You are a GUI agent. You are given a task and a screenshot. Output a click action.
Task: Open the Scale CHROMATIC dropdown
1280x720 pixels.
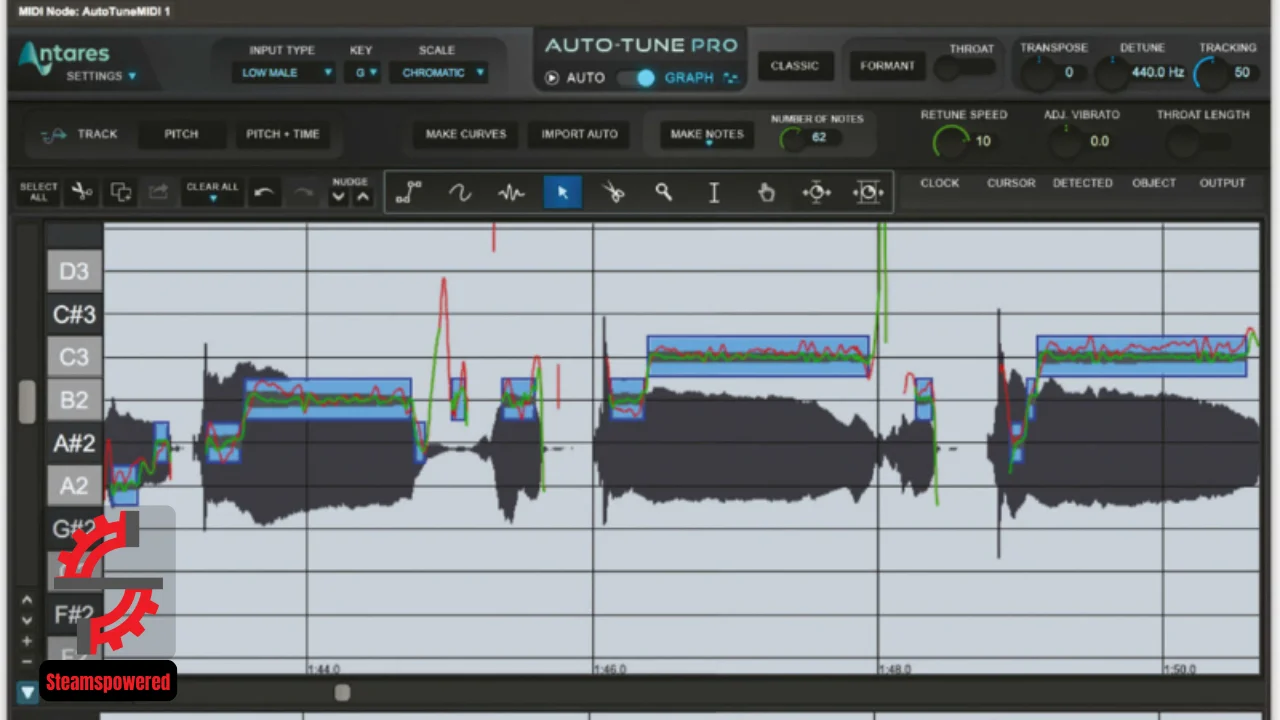click(439, 73)
